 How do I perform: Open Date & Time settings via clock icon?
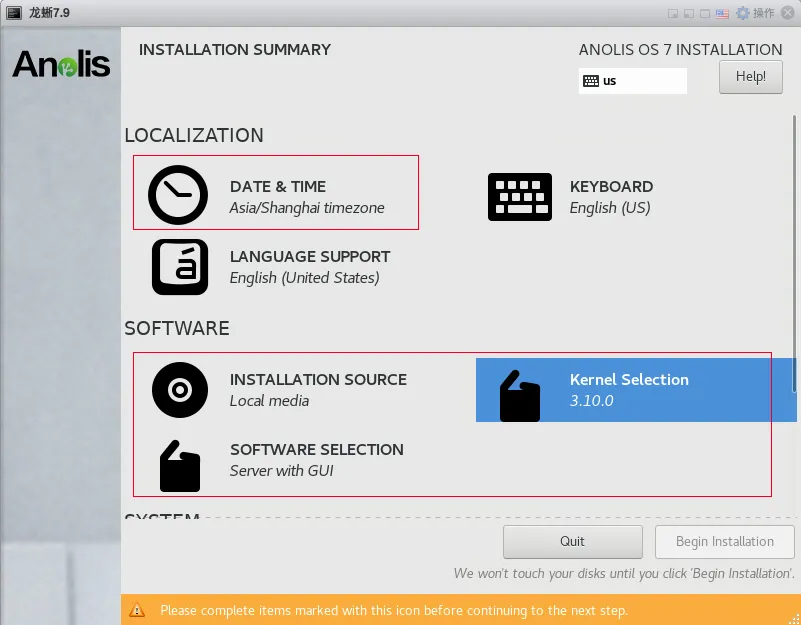click(178, 196)
